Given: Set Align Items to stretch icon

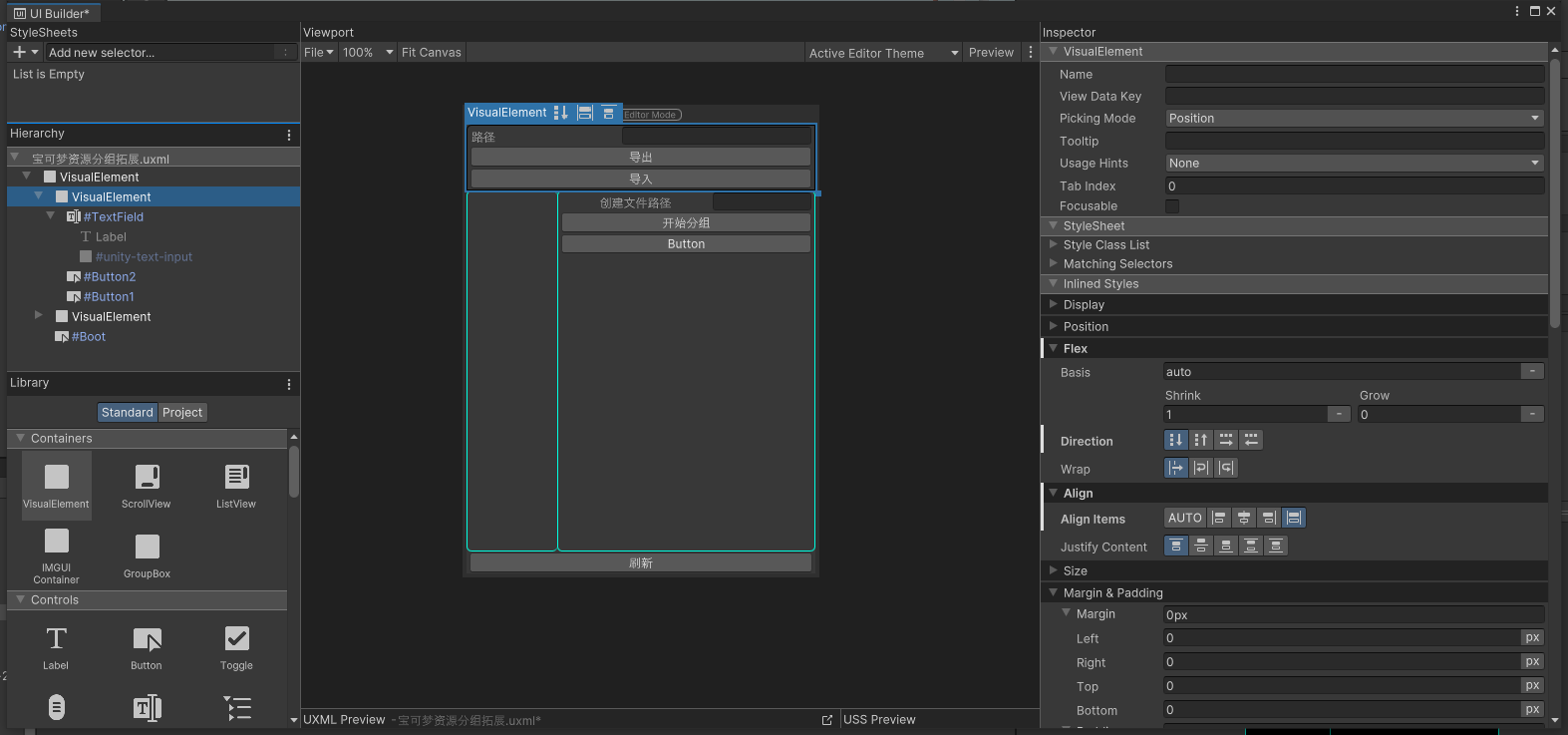Looking at the screenshot, I should [x=1294, y=518].
